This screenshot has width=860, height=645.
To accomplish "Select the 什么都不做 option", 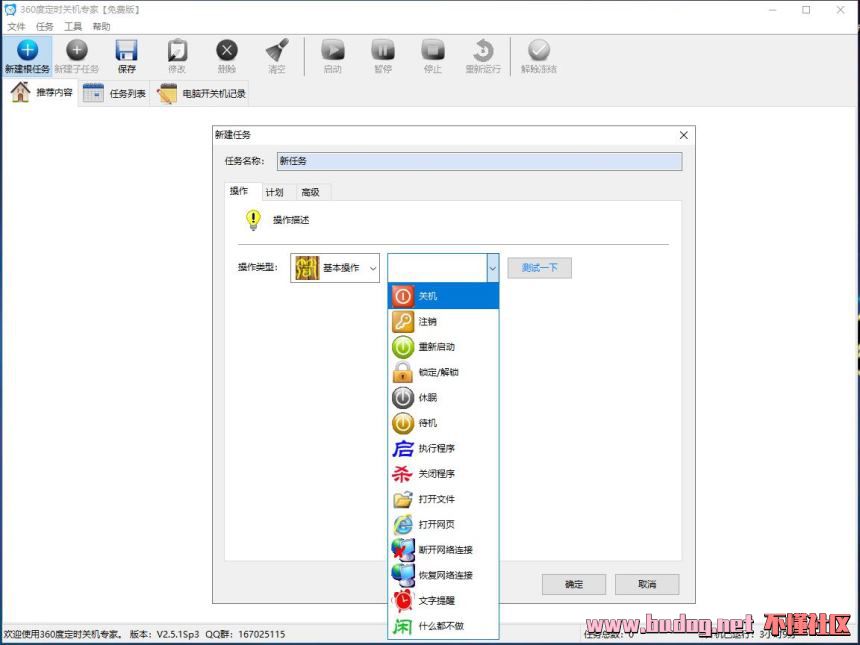I will [x=443, y=626].
